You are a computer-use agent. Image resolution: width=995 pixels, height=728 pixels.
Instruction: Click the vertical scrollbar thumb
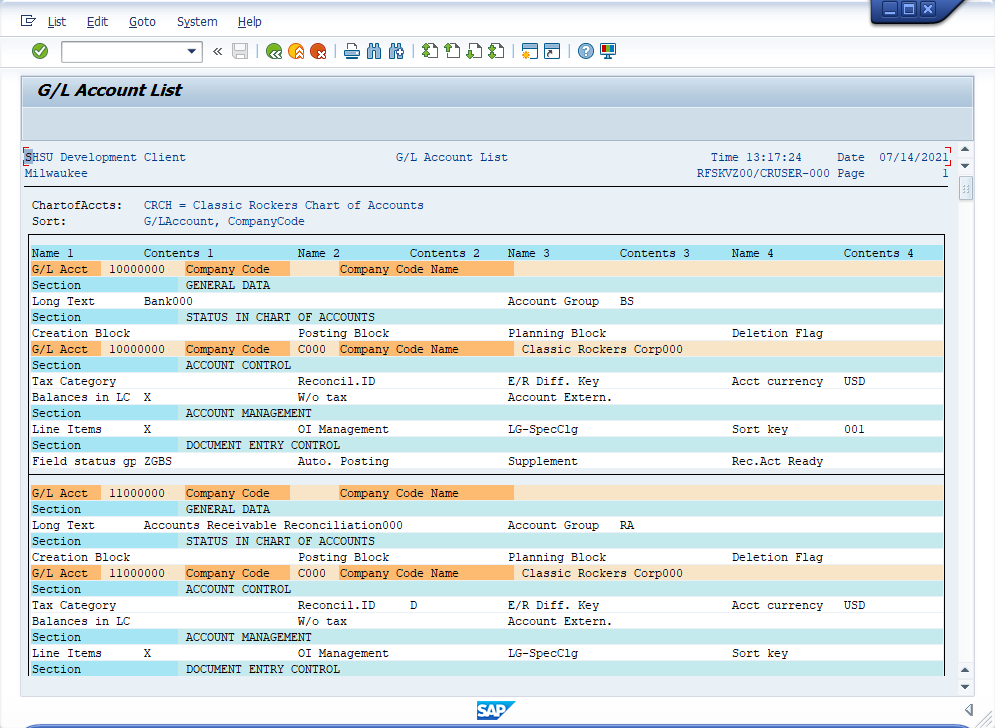click(965, 189)
